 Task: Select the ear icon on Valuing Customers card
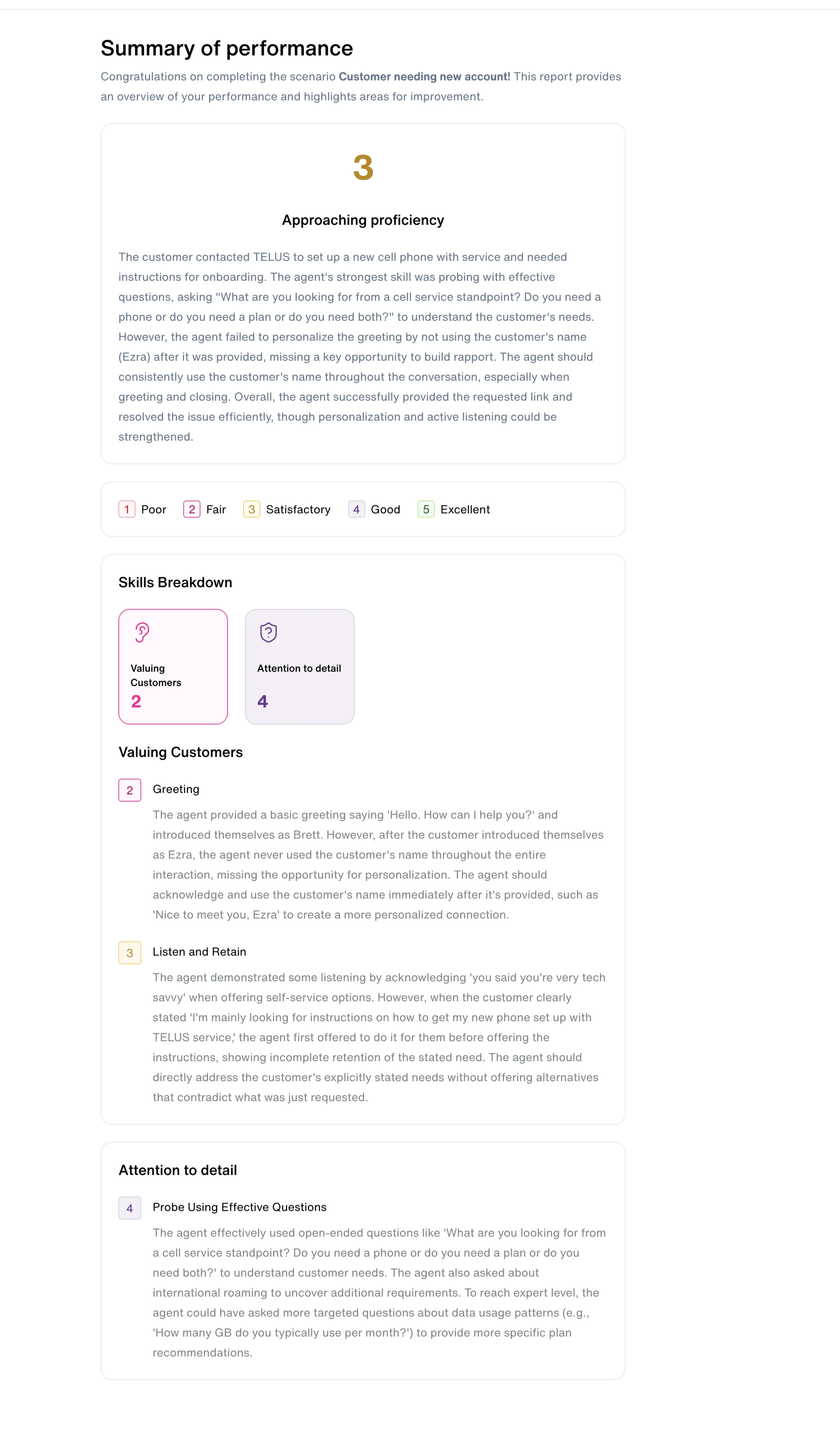point(141,632)
